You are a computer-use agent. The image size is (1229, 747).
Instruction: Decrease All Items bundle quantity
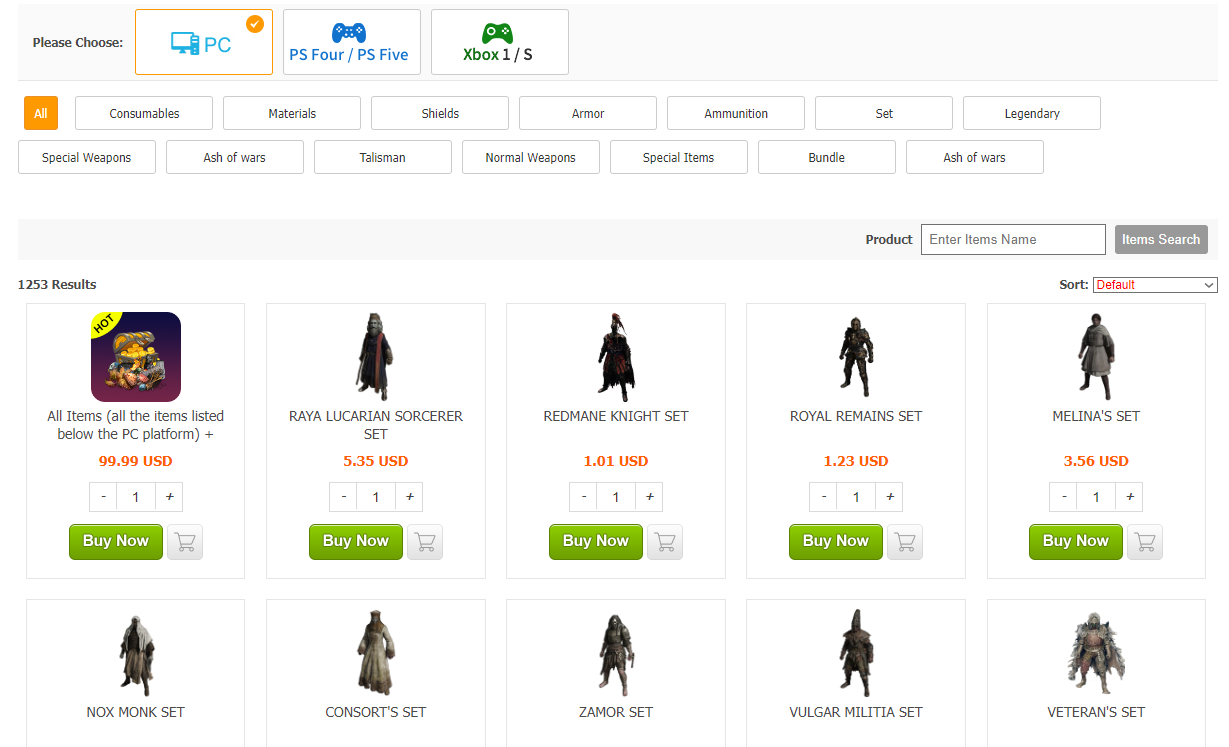point(103,497)
